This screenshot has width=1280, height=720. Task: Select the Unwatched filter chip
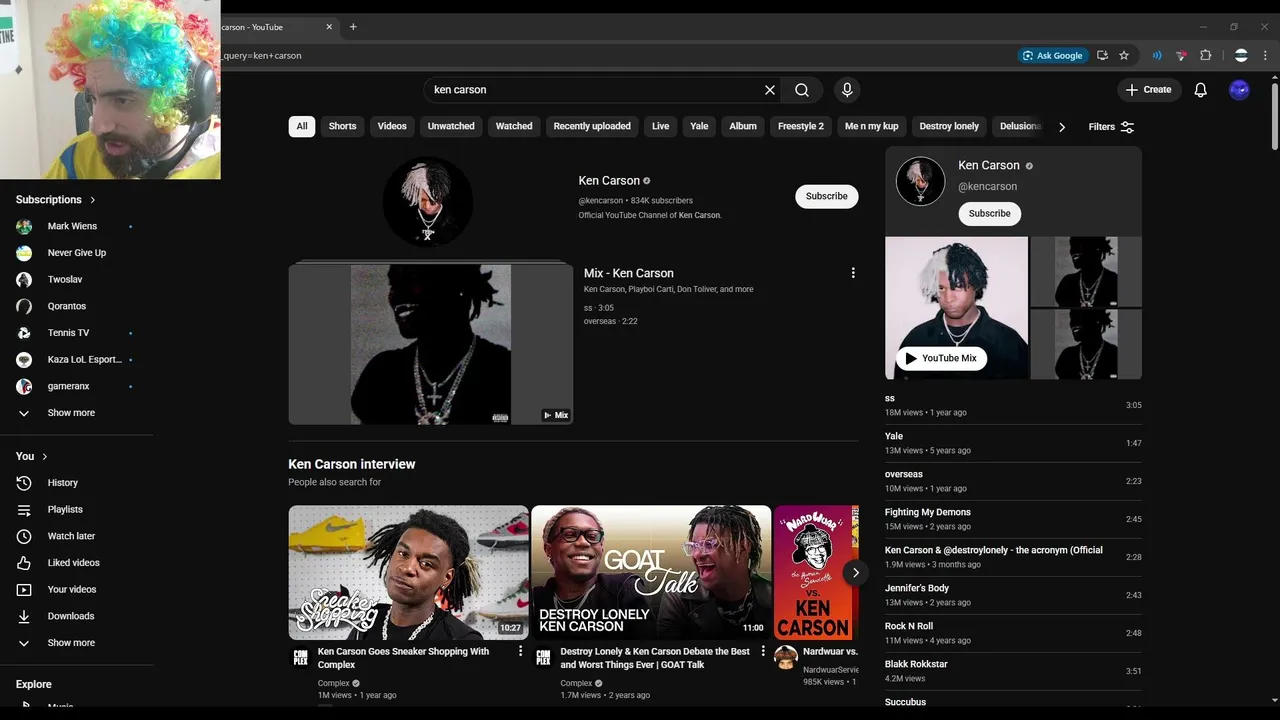coord(451,126)
